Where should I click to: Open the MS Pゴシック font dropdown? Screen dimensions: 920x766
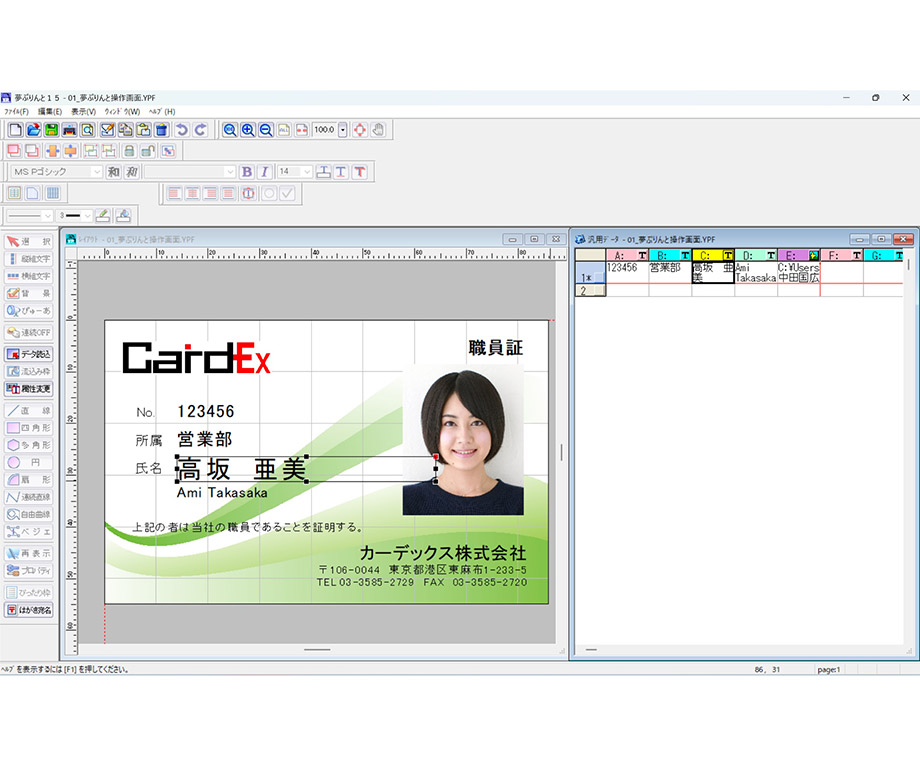[97, 172]
